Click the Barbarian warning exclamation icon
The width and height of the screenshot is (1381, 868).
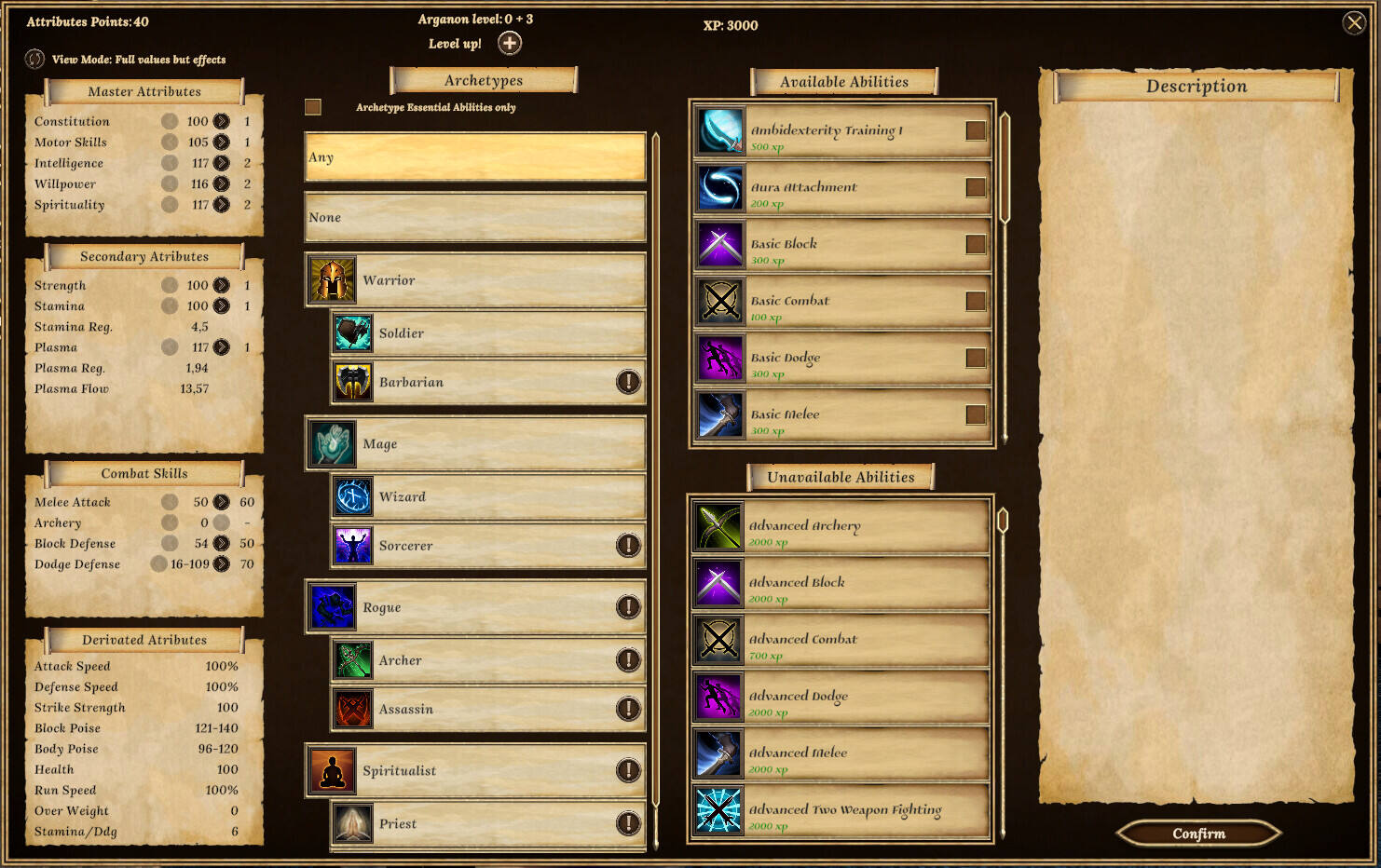click(629, 382)
